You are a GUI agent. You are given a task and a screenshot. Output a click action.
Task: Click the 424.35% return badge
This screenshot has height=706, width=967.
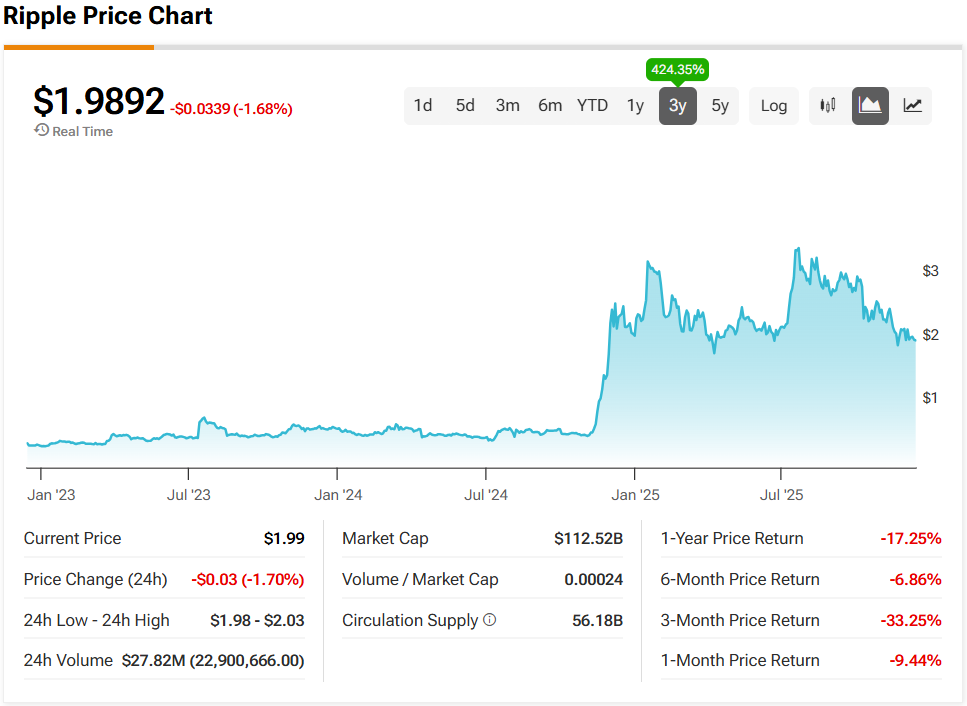coord(678,70)
